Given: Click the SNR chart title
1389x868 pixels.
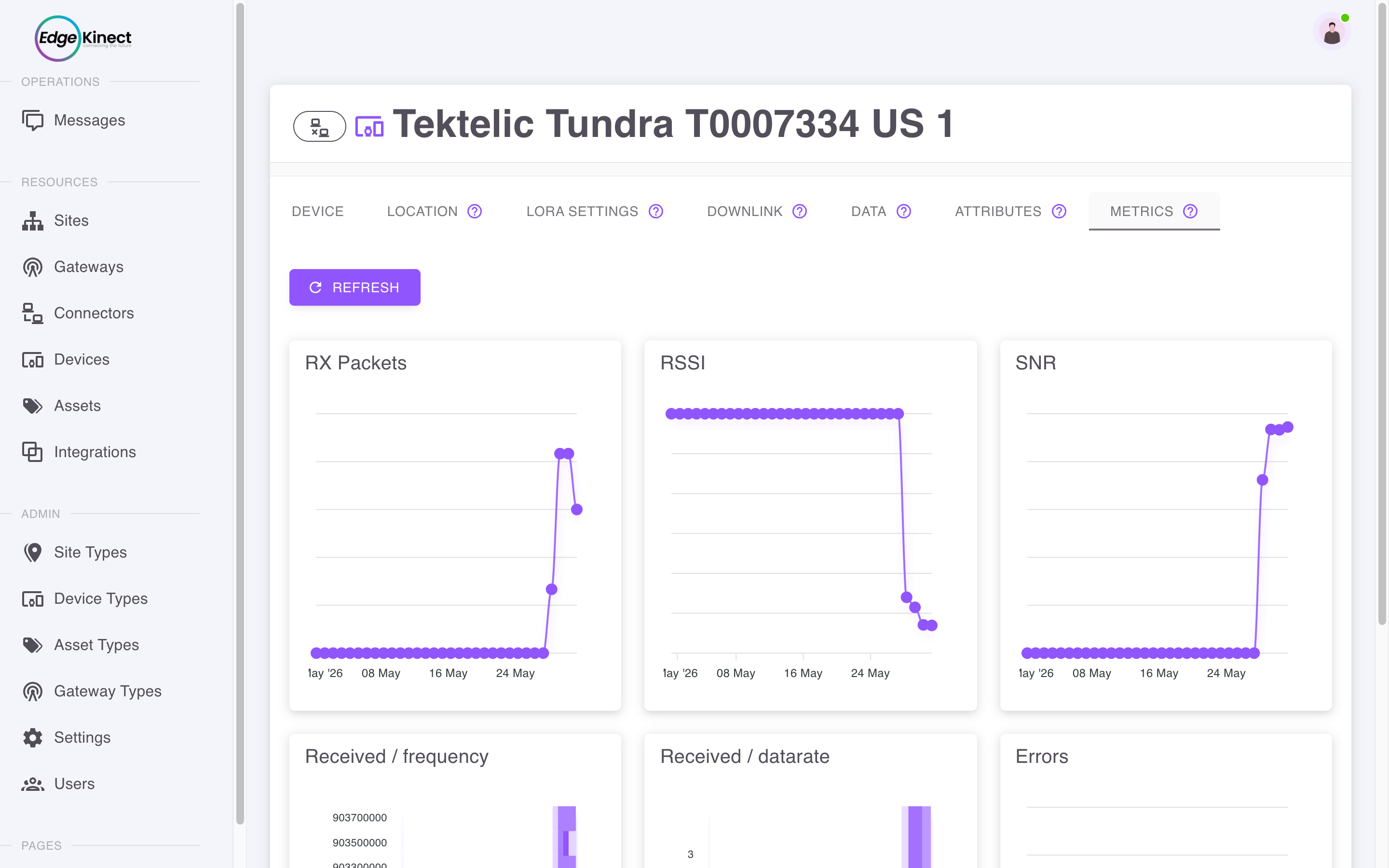Looking at the screenshot, I should tap(1035, 363).
